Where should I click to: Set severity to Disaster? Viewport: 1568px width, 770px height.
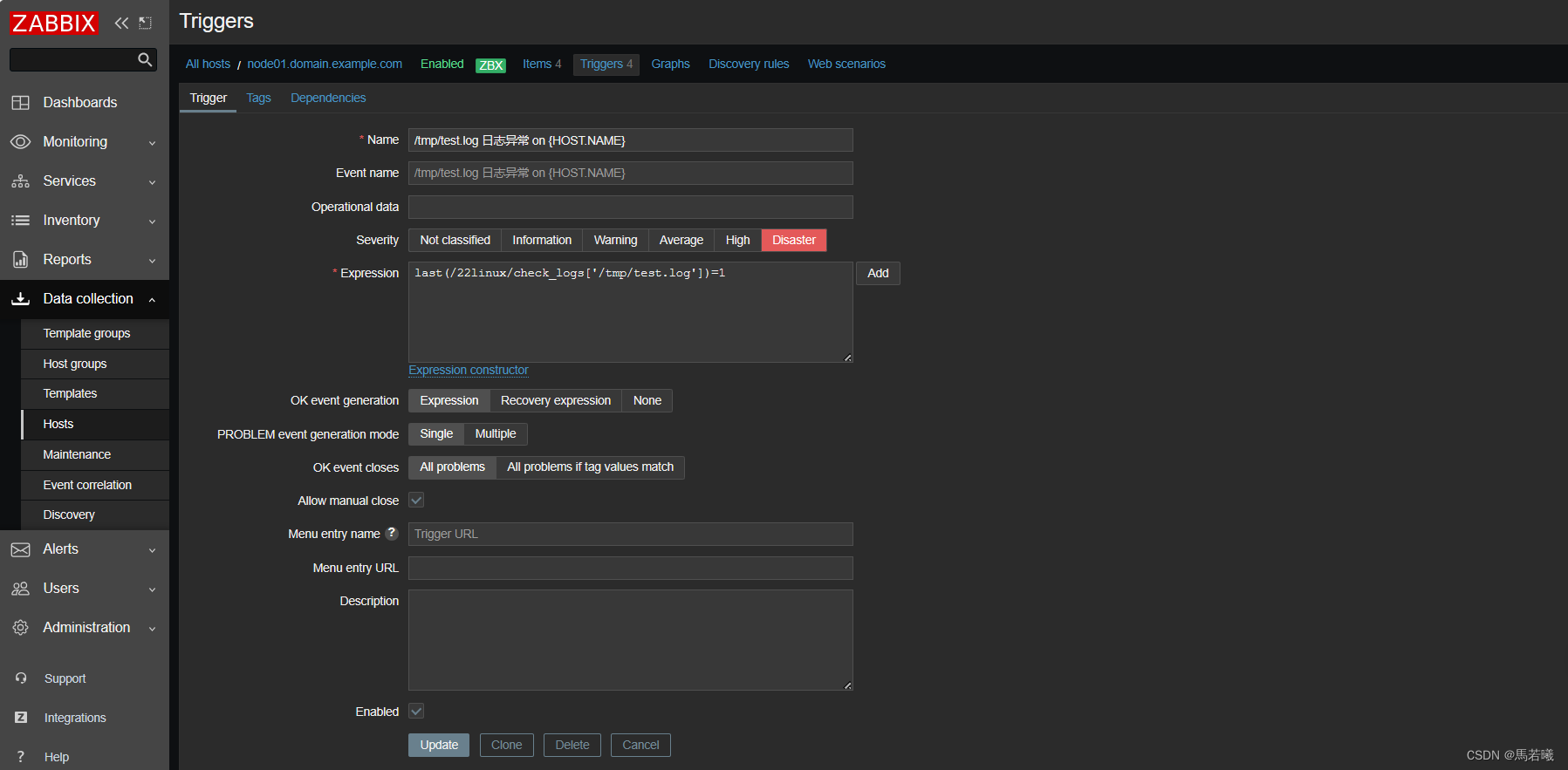coord(794,240)
